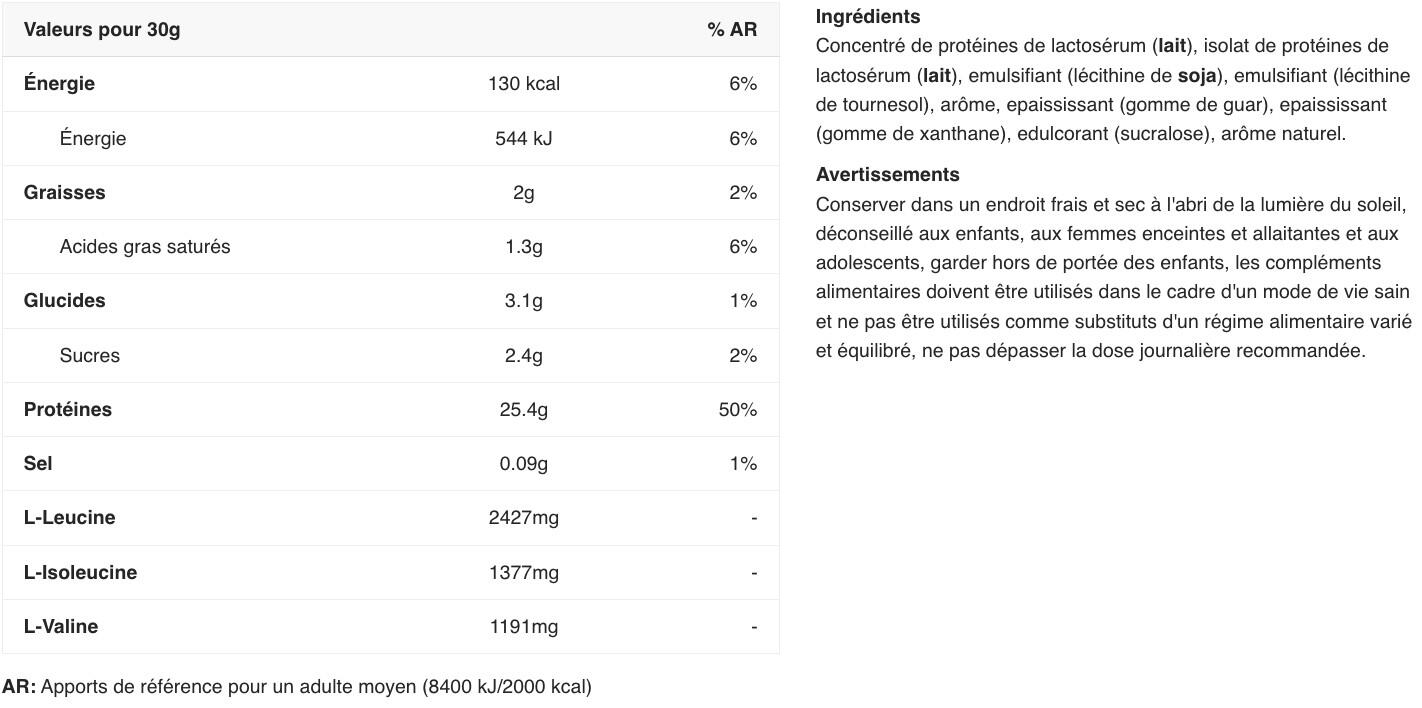Click the 'Ingrédients' heading
The width and height of the screenshot is (1422, 708).
(x=867, y=17)
